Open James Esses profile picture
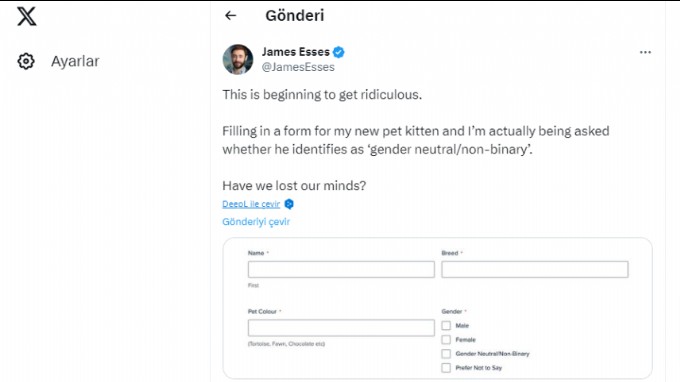The height and width of the screenshot is (382, 680). coord(238,59)
